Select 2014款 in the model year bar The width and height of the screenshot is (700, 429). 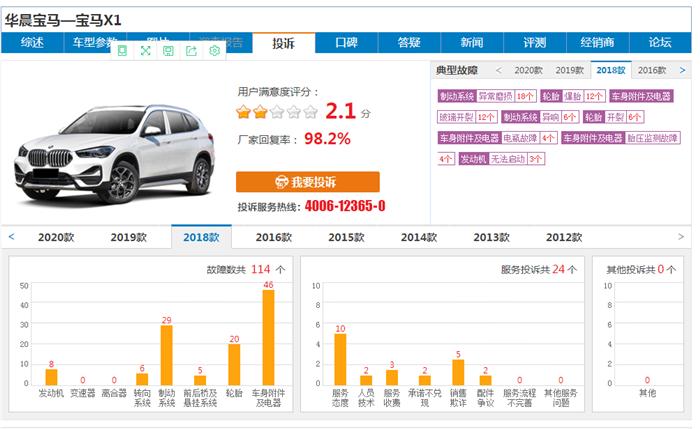point(419,237)
